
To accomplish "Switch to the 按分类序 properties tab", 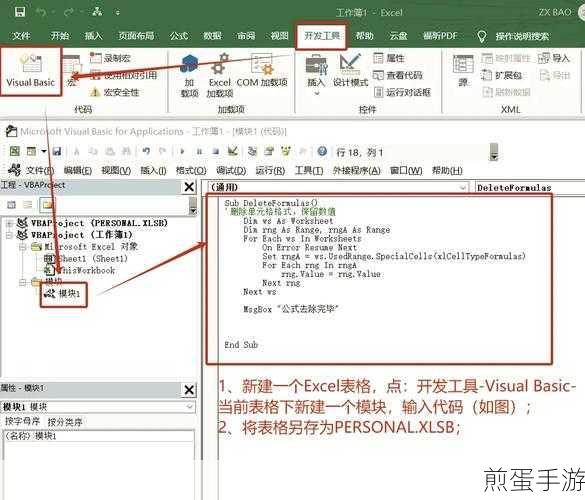I will coord(65,422).
